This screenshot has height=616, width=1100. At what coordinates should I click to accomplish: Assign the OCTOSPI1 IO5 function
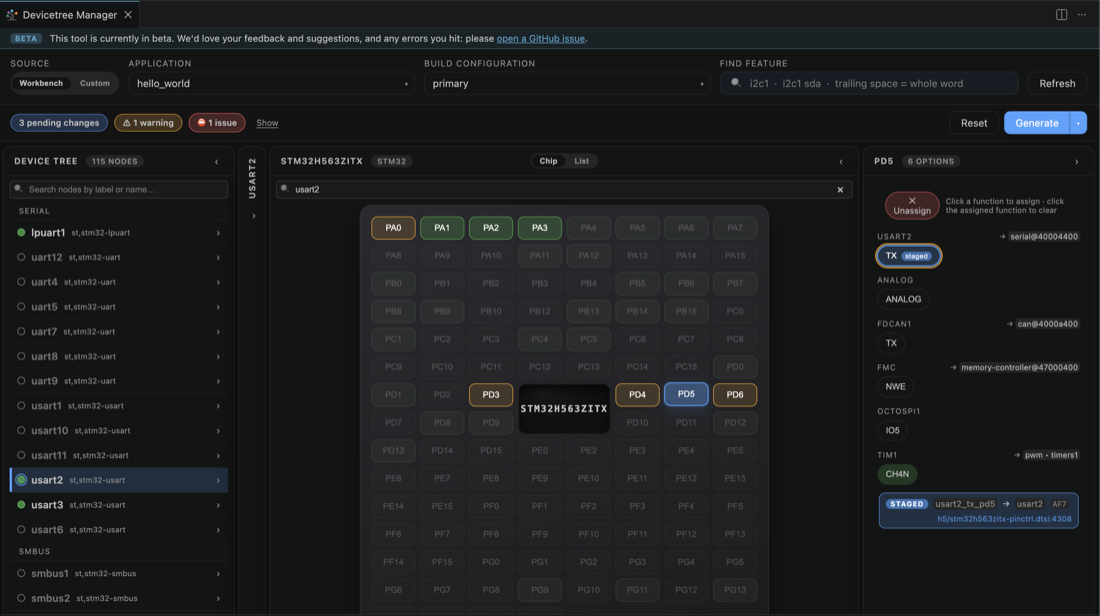point(892,430)
